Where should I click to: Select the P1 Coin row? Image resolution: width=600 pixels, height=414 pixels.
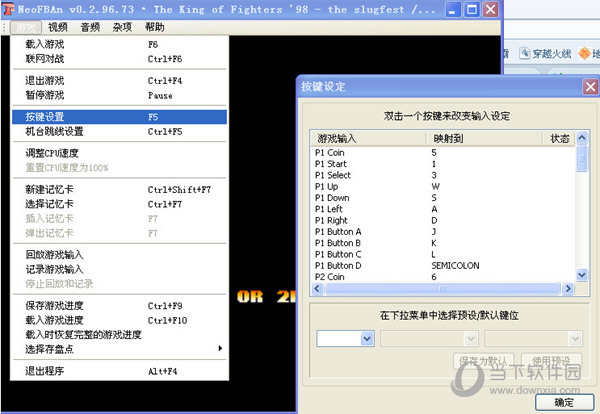443,153
